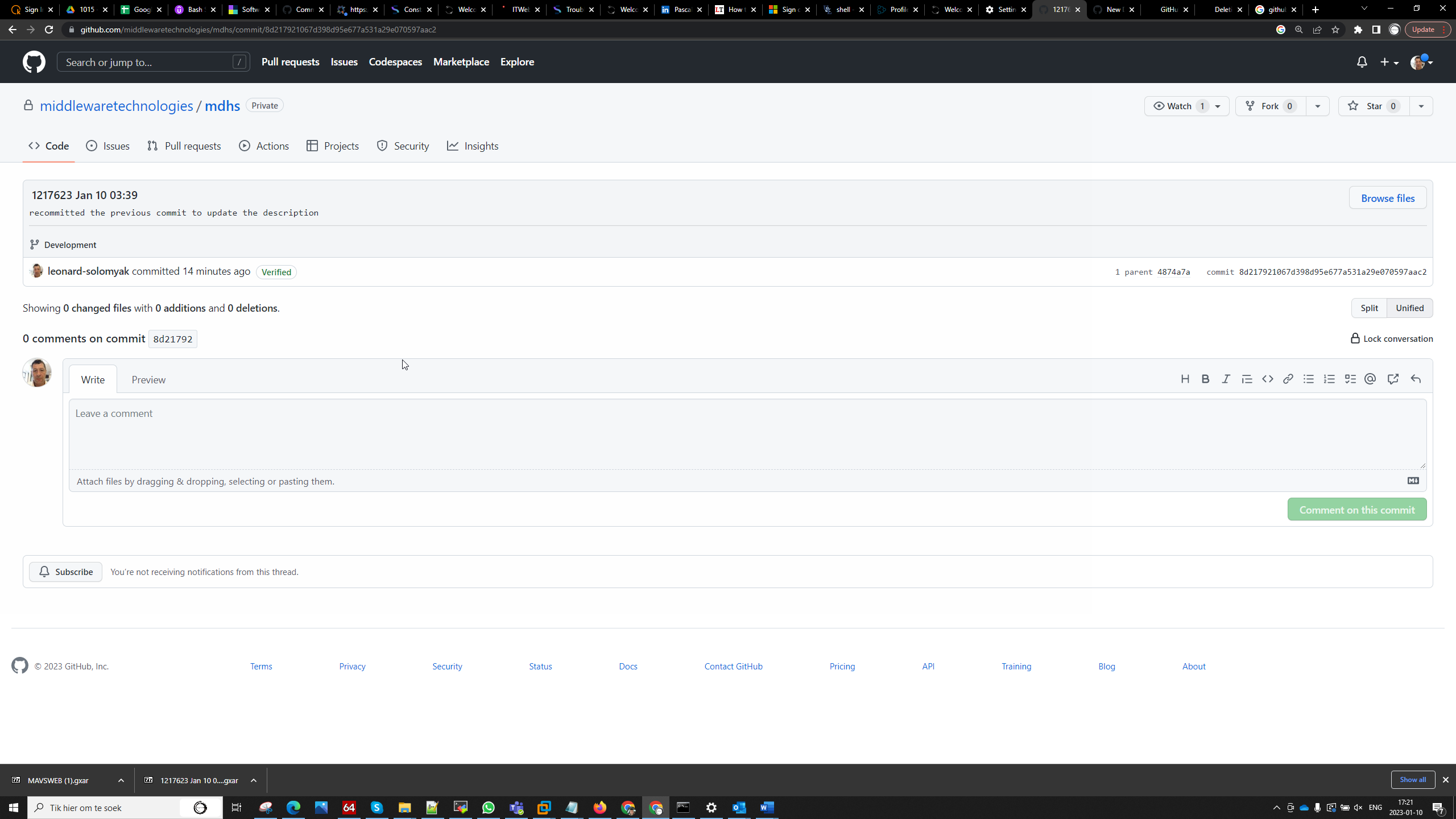The image size is (1456, 819).
Task: Insert a link using the toolbar icon
Action: click(1288, 379)
